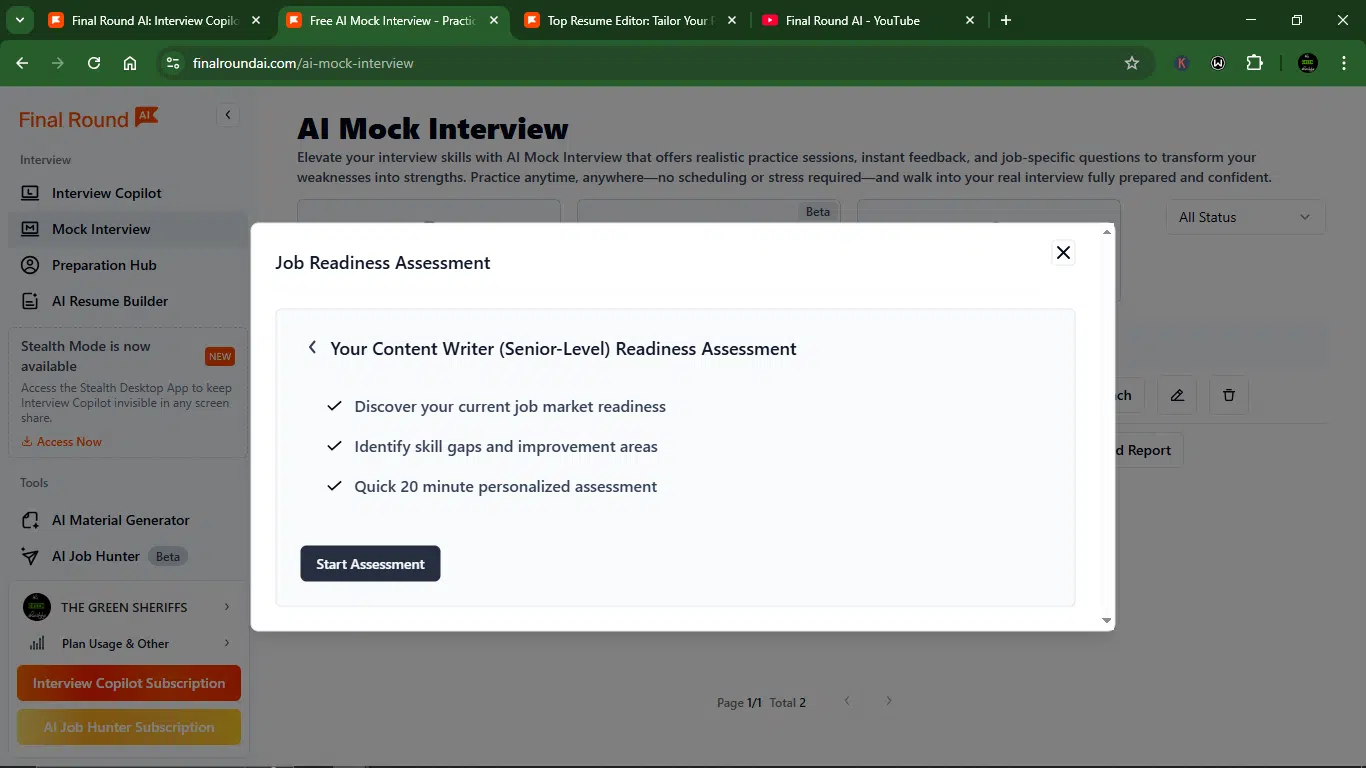
Task: Open AI Resume Builder
Action: (x=128, y=301)
